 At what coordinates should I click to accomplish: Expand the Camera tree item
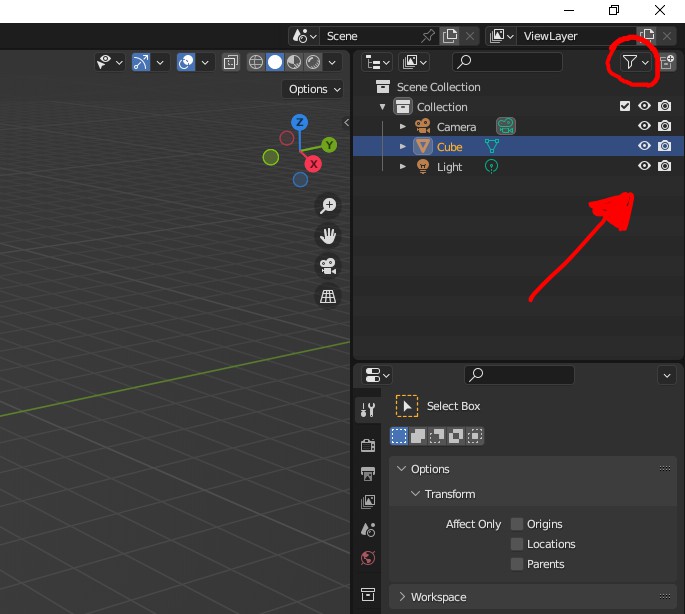[x=403, y=127]
